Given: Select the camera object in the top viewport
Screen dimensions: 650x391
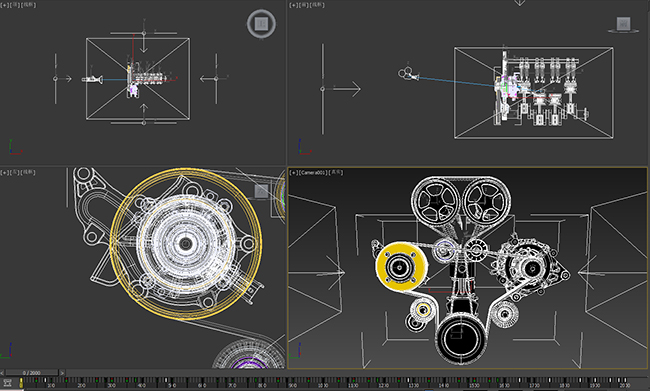Looking at the screenshot, I should pos(93,79).
